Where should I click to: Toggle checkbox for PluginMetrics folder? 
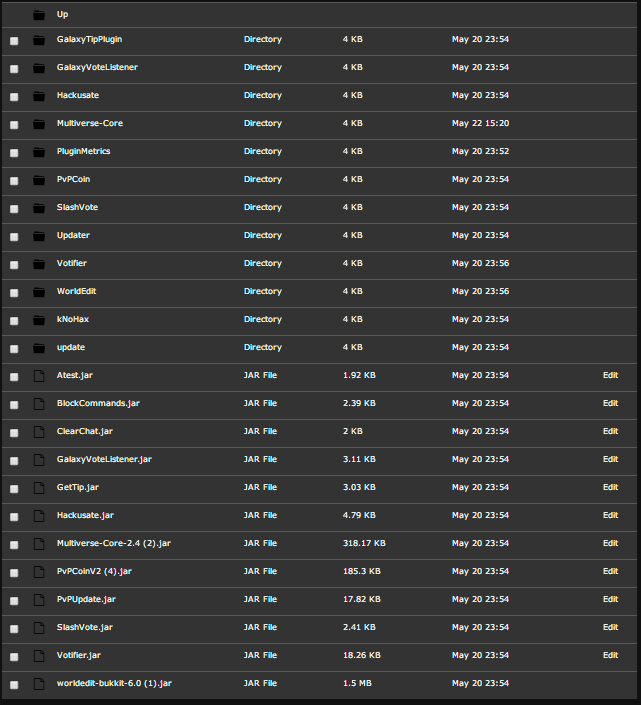pyautogui.click(x=14, y=153)
